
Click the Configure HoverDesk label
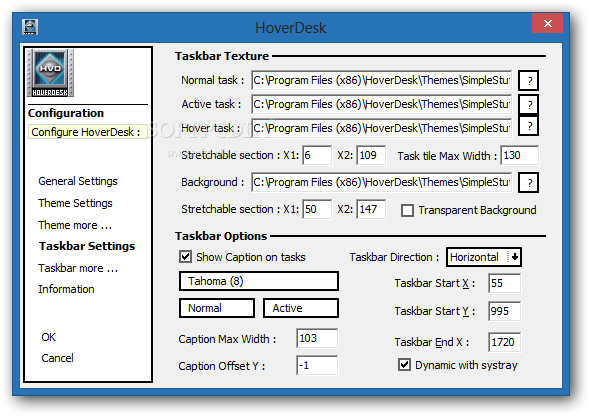point(87,132)
